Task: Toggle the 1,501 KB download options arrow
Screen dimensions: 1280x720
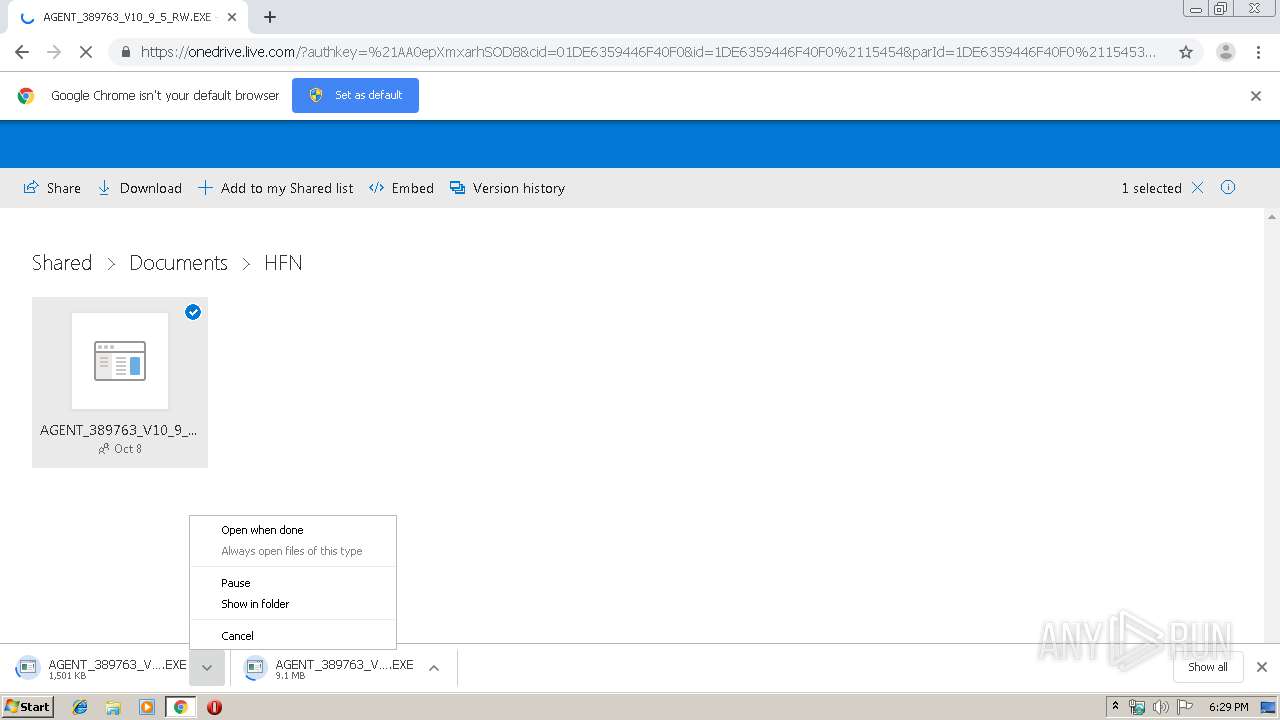Action: (x=207, y=668)
